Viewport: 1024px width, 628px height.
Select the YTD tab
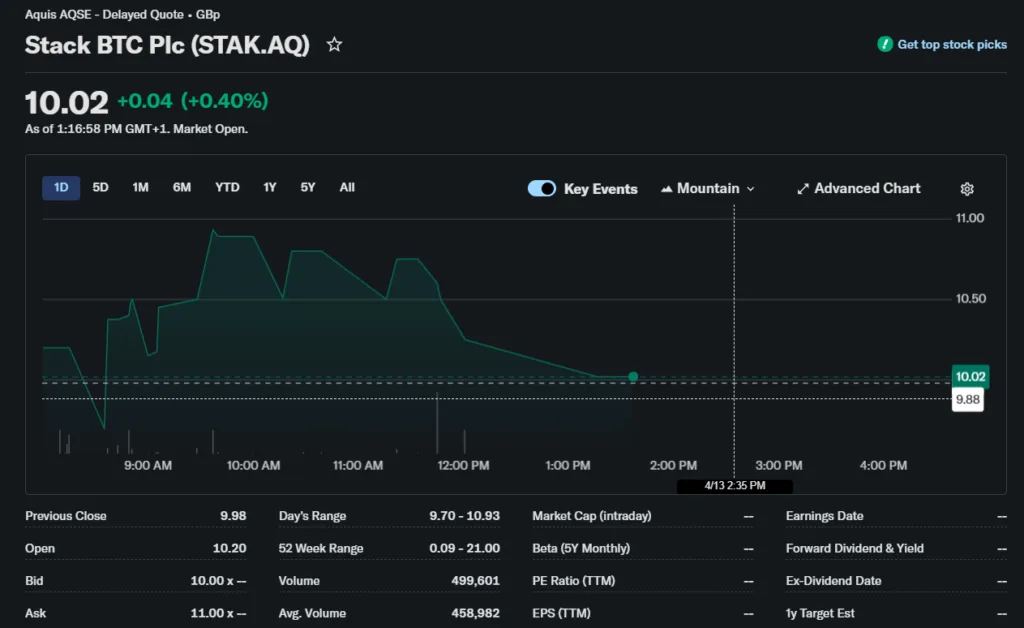tap(227, 187)
